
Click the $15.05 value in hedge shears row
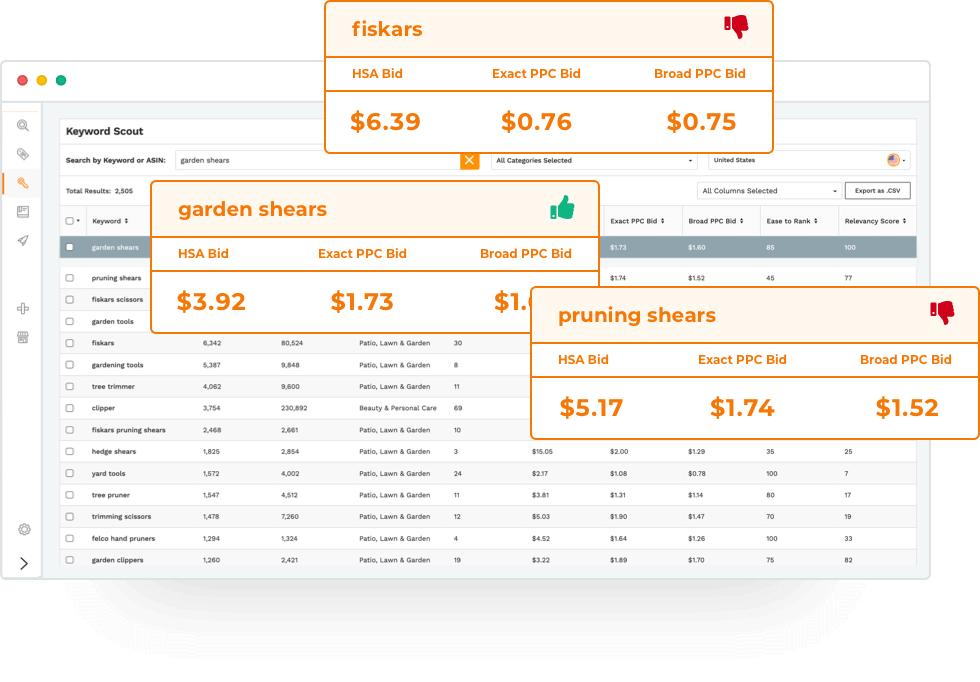point(542,451)
